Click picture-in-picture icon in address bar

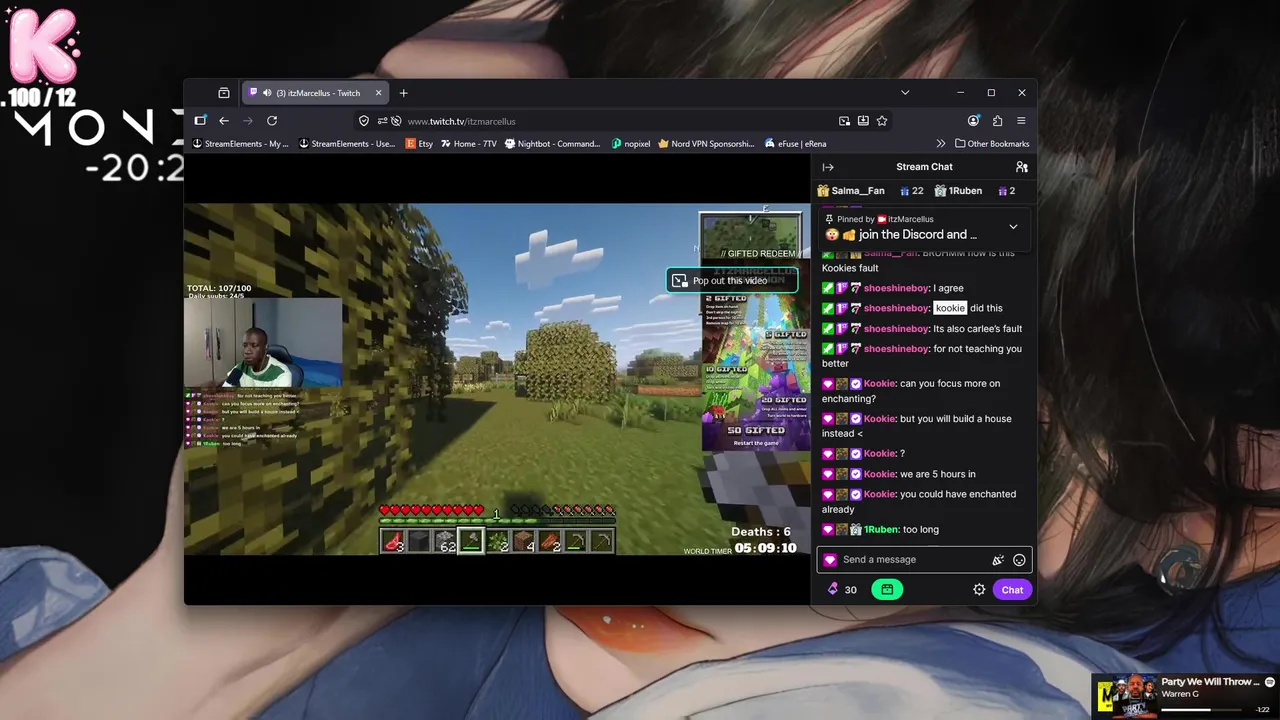[x=844, y=121]
